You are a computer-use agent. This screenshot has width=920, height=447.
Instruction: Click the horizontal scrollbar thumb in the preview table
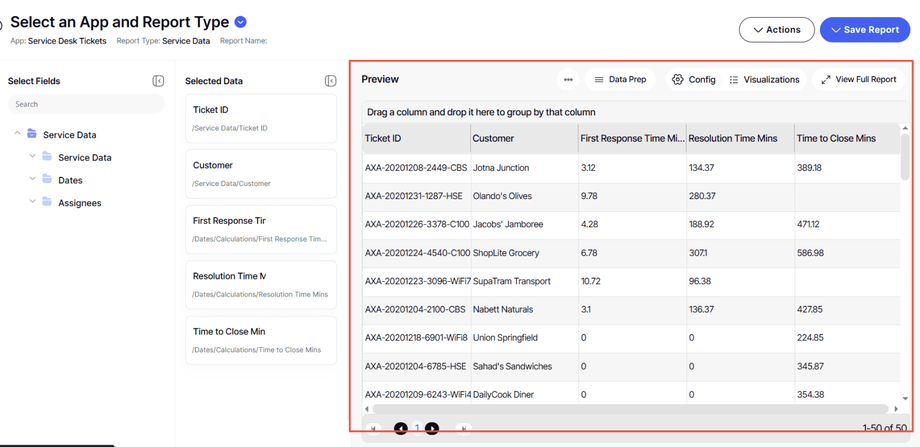(x=630, y=409)
